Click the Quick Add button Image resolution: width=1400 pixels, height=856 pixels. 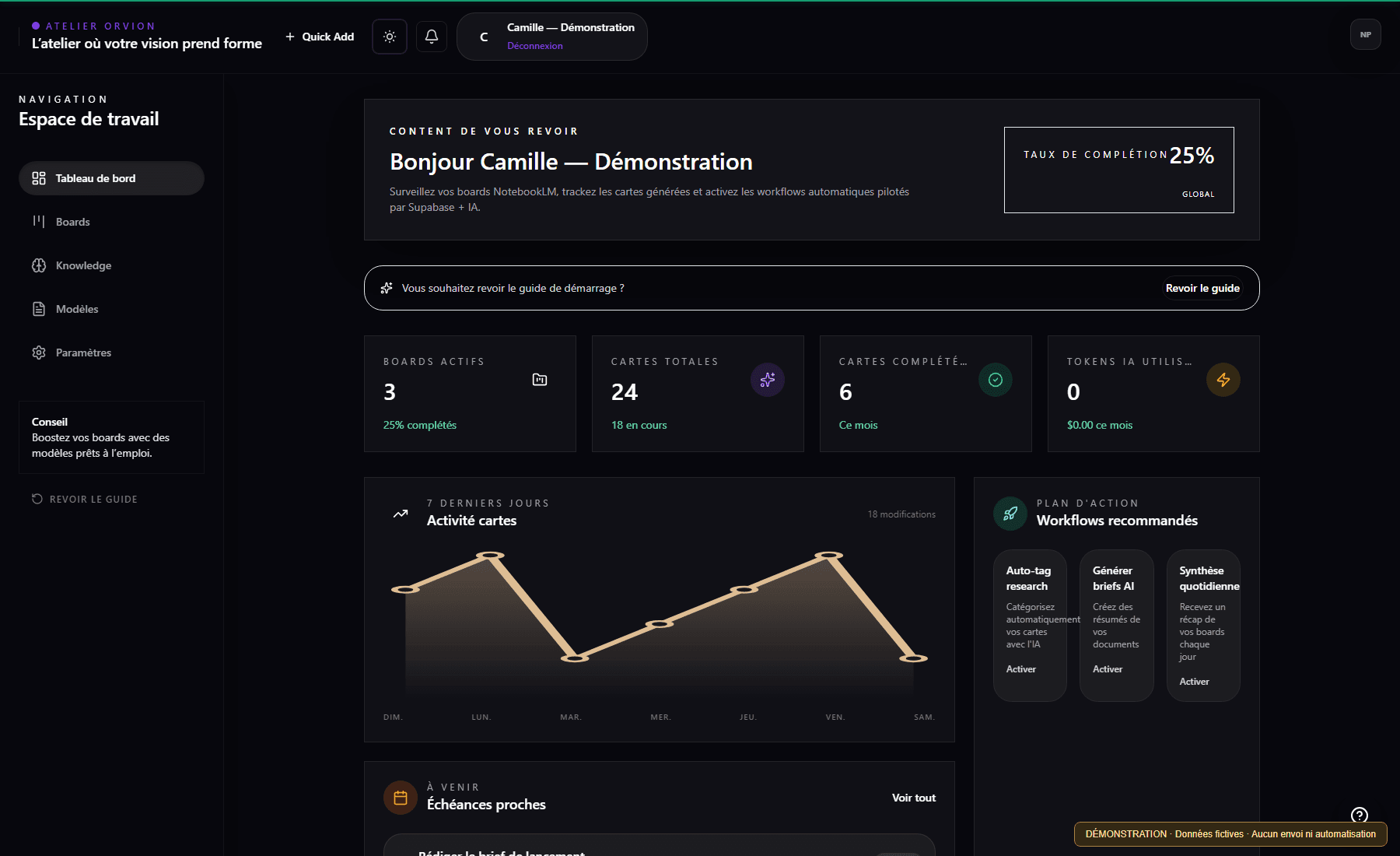click(320, 37)
